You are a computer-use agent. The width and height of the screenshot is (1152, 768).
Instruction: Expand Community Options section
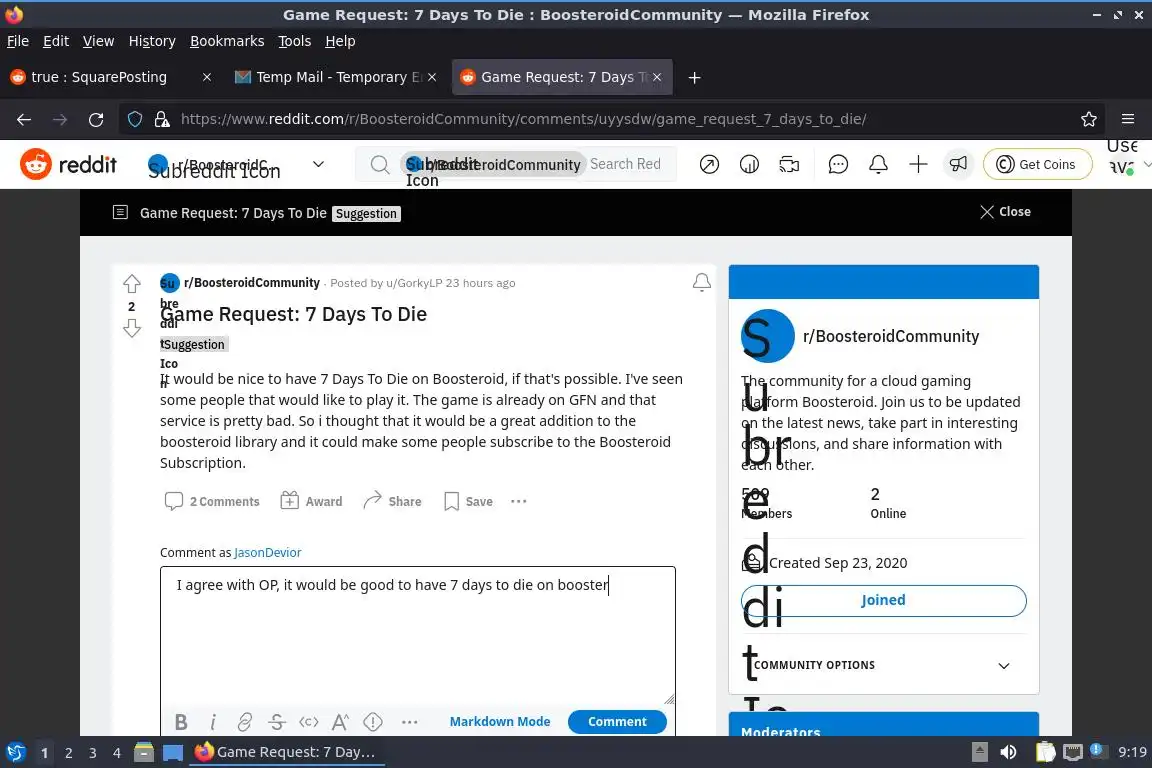[883, 665]
